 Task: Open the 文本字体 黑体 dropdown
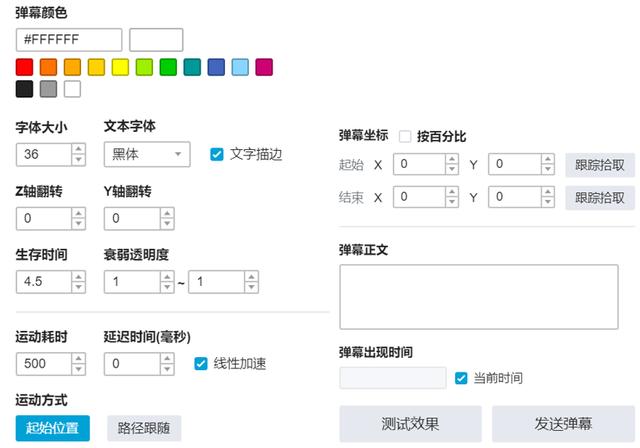[146, 154]
